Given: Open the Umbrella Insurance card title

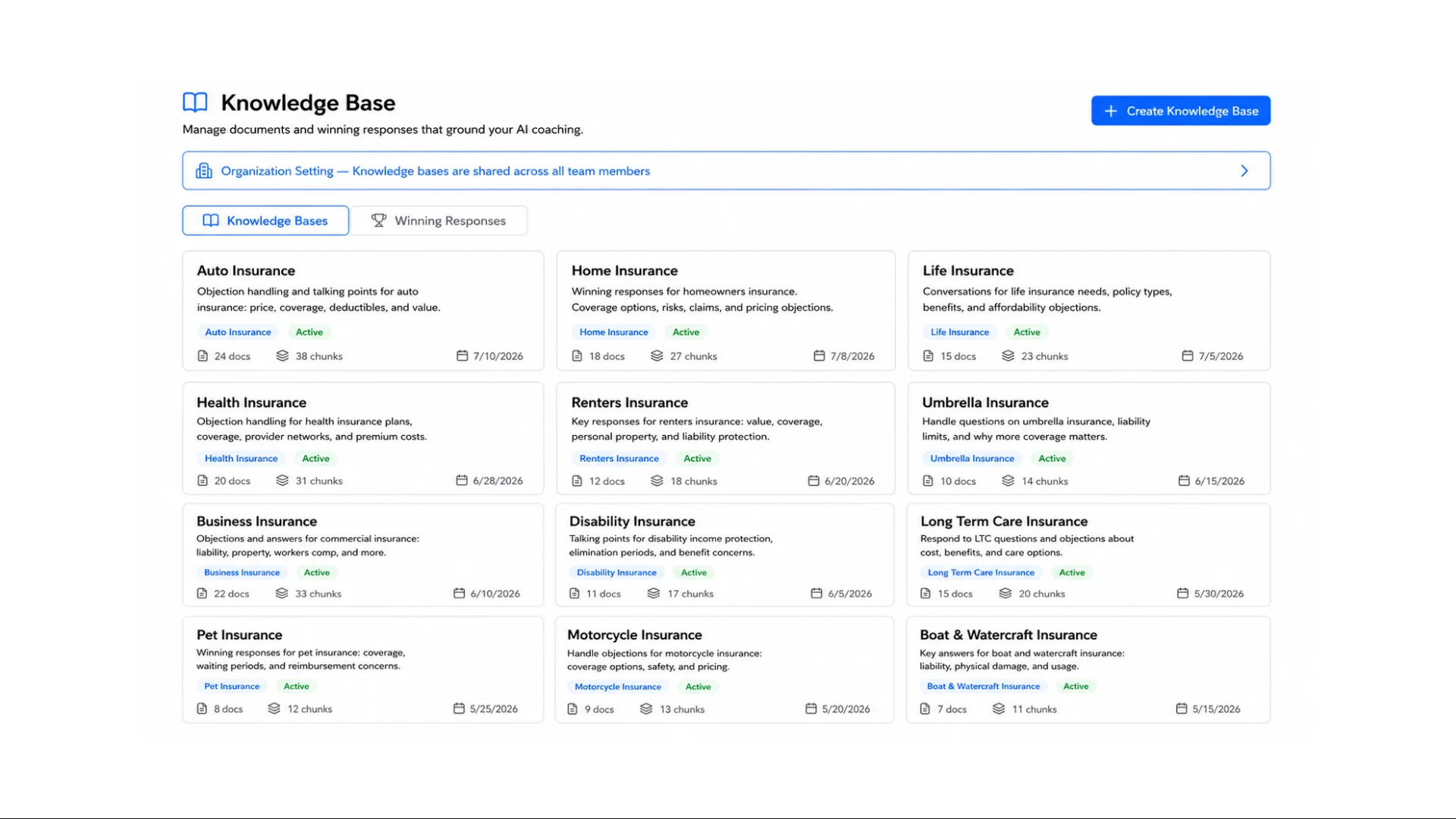Looking at the screenshot, I should click(985, 403).
